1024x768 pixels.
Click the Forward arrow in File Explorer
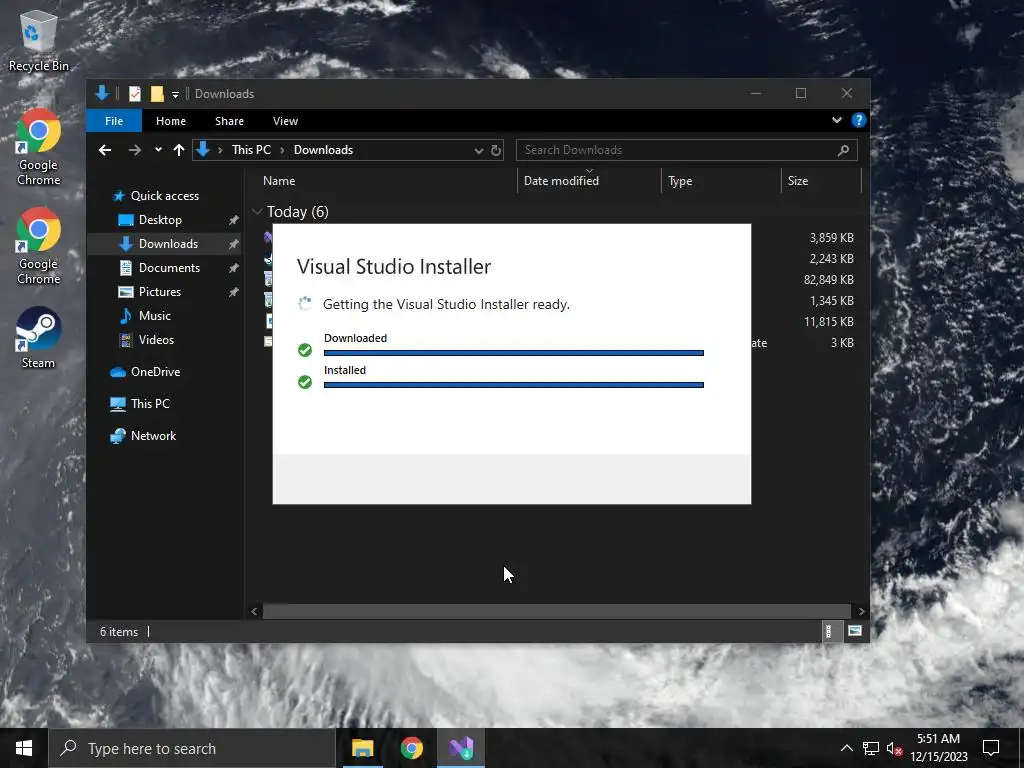pyautogui.click(x=135, y=150)
